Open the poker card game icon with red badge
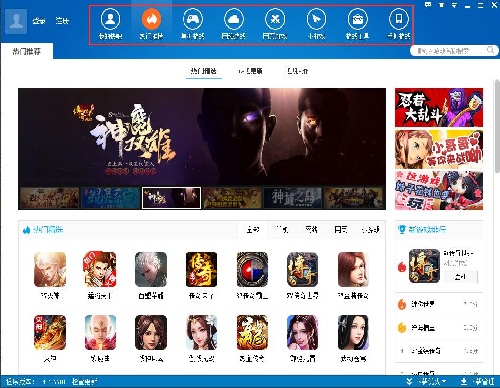 (x=100, y=269)
